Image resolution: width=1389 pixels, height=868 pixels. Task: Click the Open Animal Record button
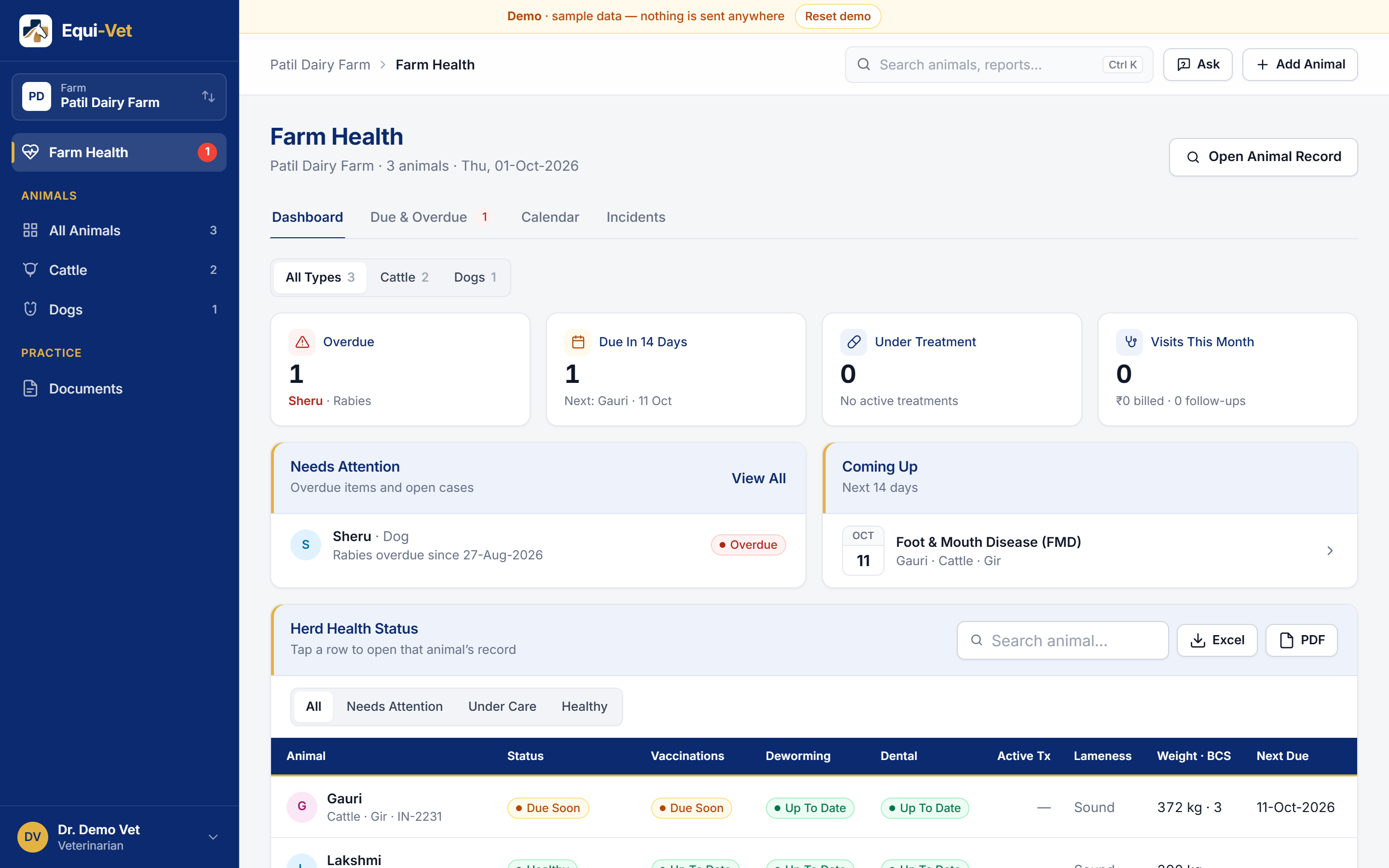pos(1263,157)
